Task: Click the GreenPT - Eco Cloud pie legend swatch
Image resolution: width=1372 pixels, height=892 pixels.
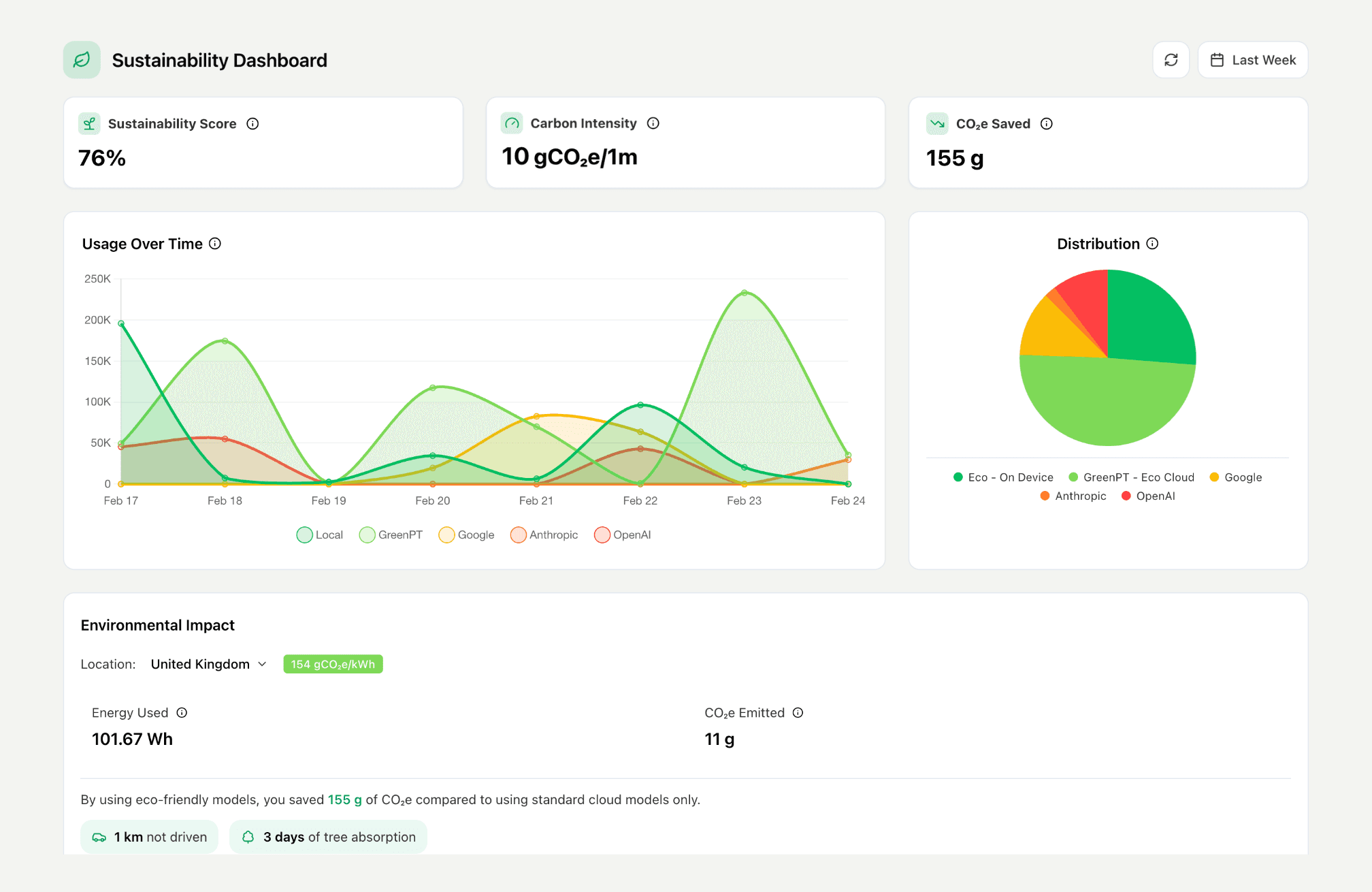Action: [x=1073, y=477]
